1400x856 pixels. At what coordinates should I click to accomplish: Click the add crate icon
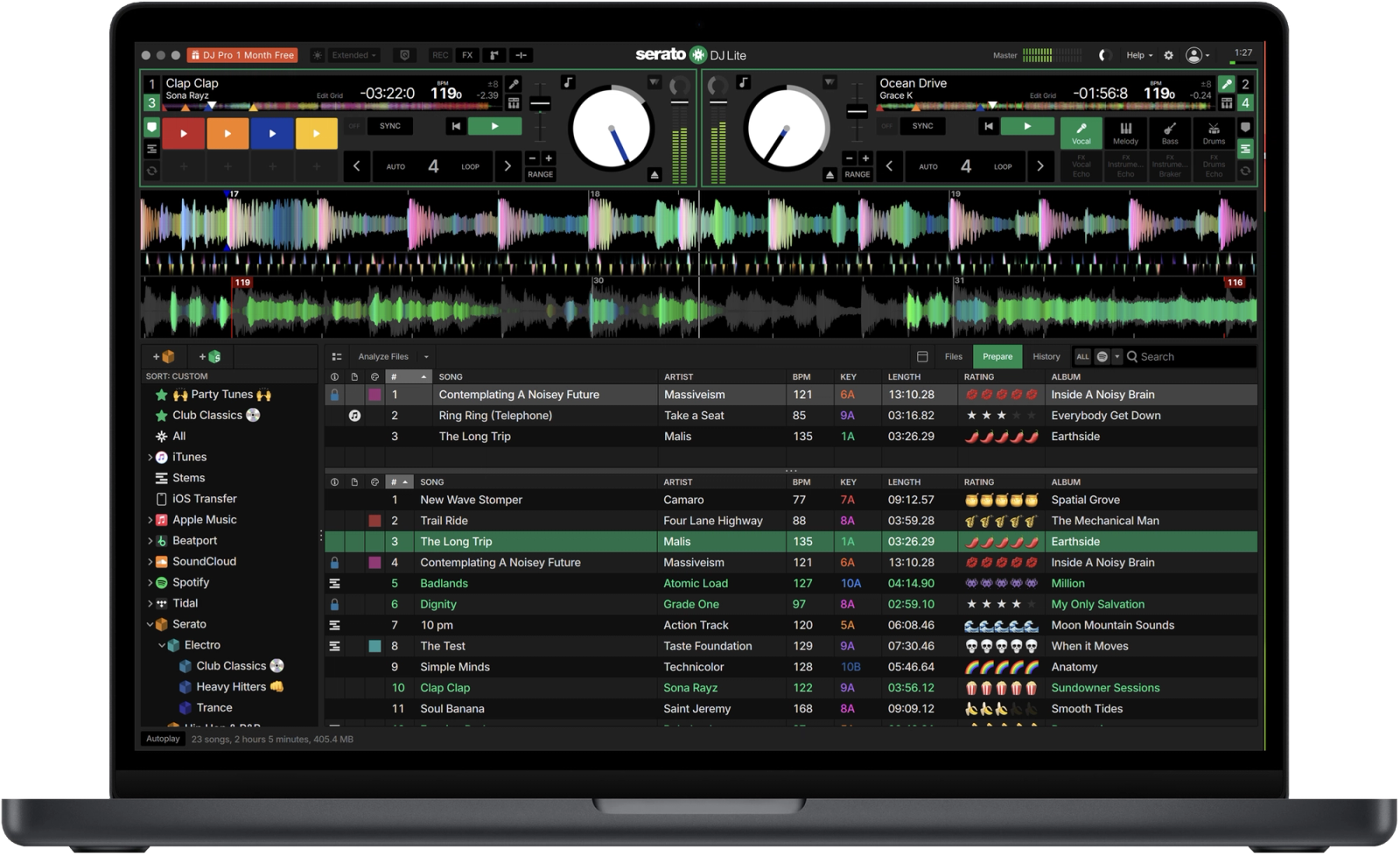tap(164, 356)
